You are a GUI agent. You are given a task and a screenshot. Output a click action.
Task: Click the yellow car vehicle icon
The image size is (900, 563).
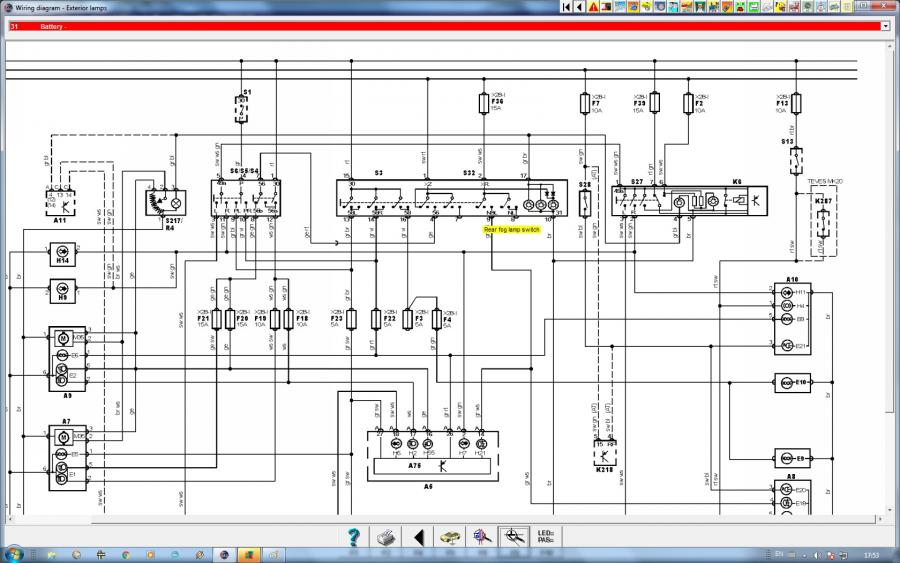(450, 537)
